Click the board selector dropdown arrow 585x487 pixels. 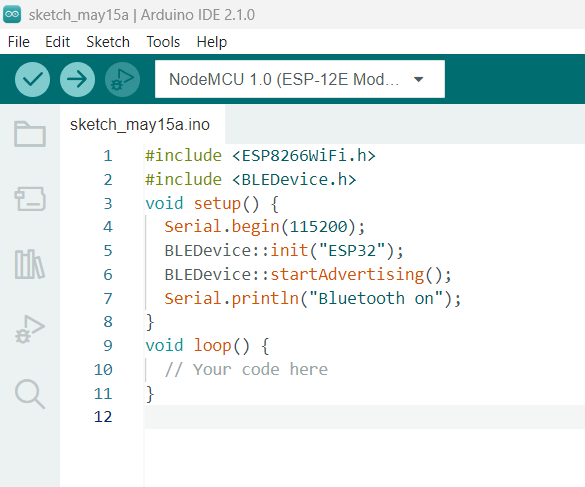pos(419,79)
